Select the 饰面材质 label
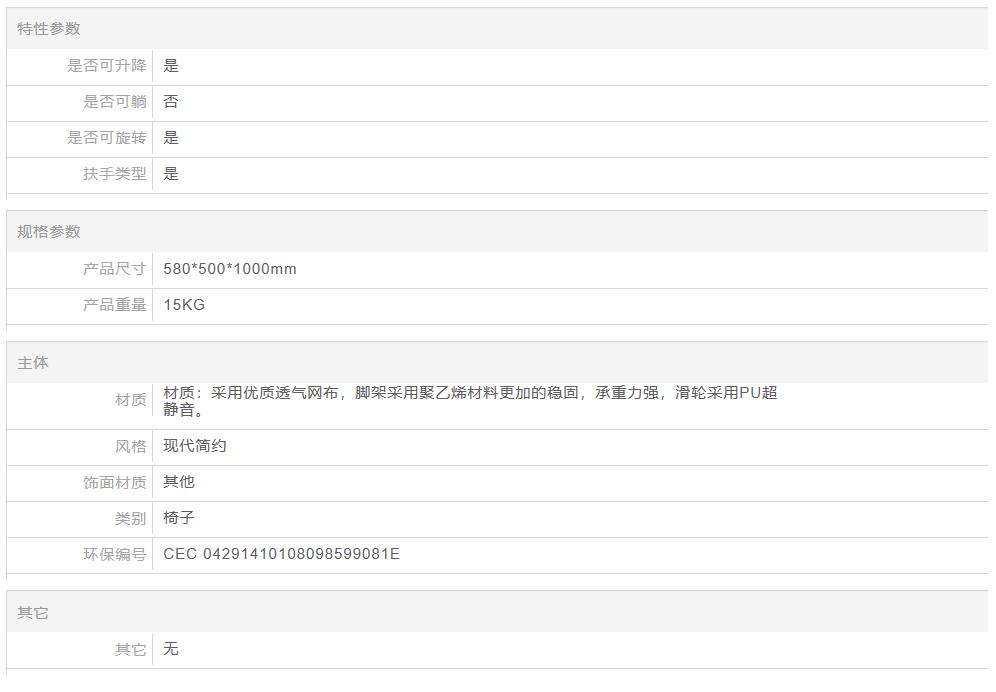 pos(114,483)
